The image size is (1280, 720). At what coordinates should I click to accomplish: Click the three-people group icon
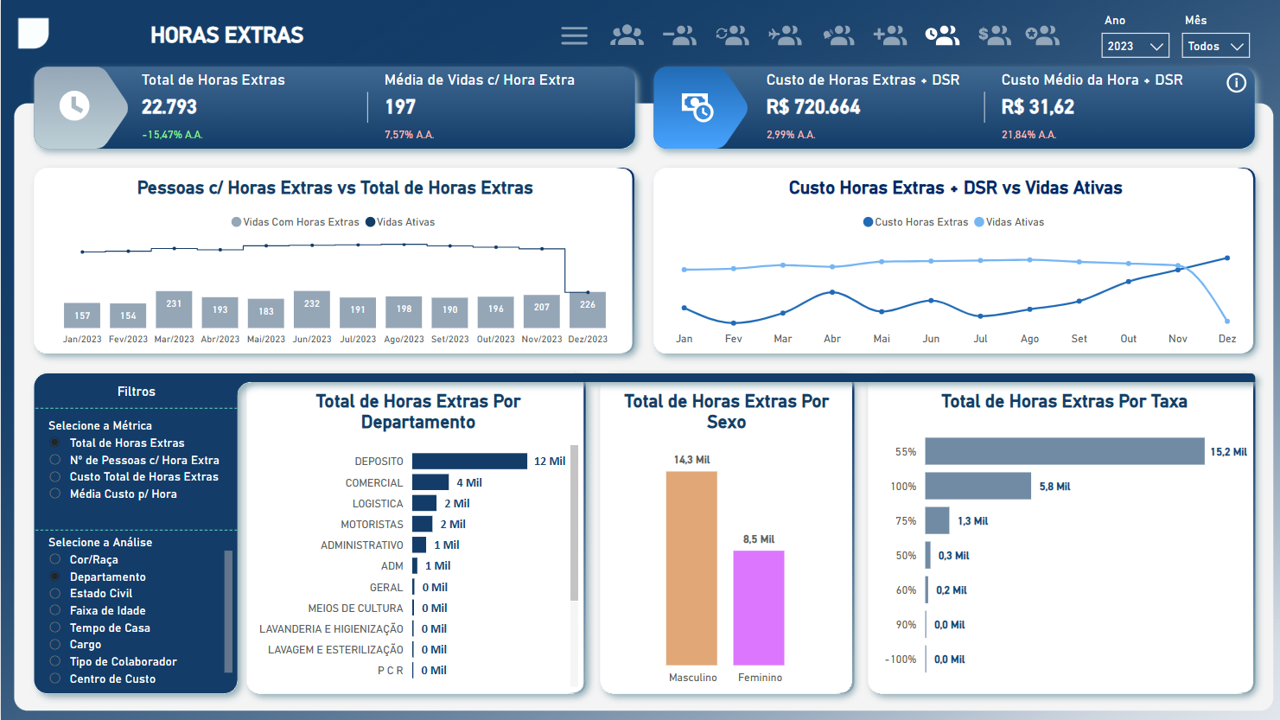[627, 36]
